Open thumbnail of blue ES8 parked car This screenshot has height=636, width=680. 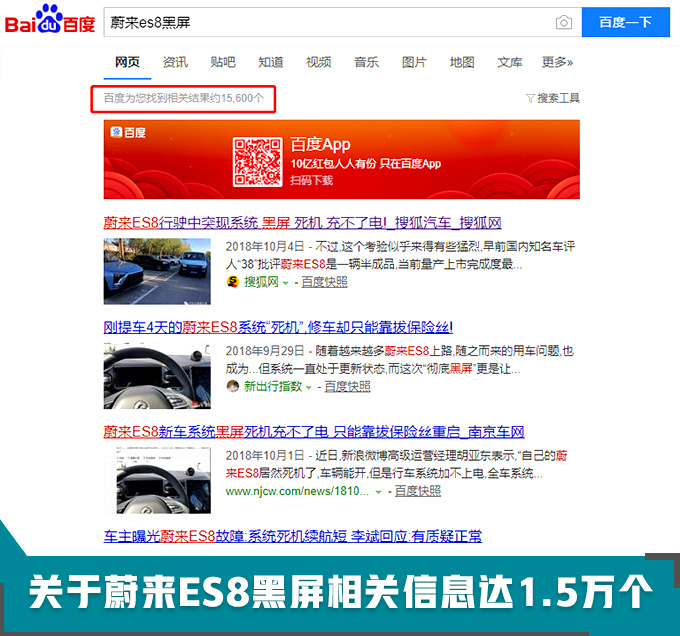tap(157, 271)
